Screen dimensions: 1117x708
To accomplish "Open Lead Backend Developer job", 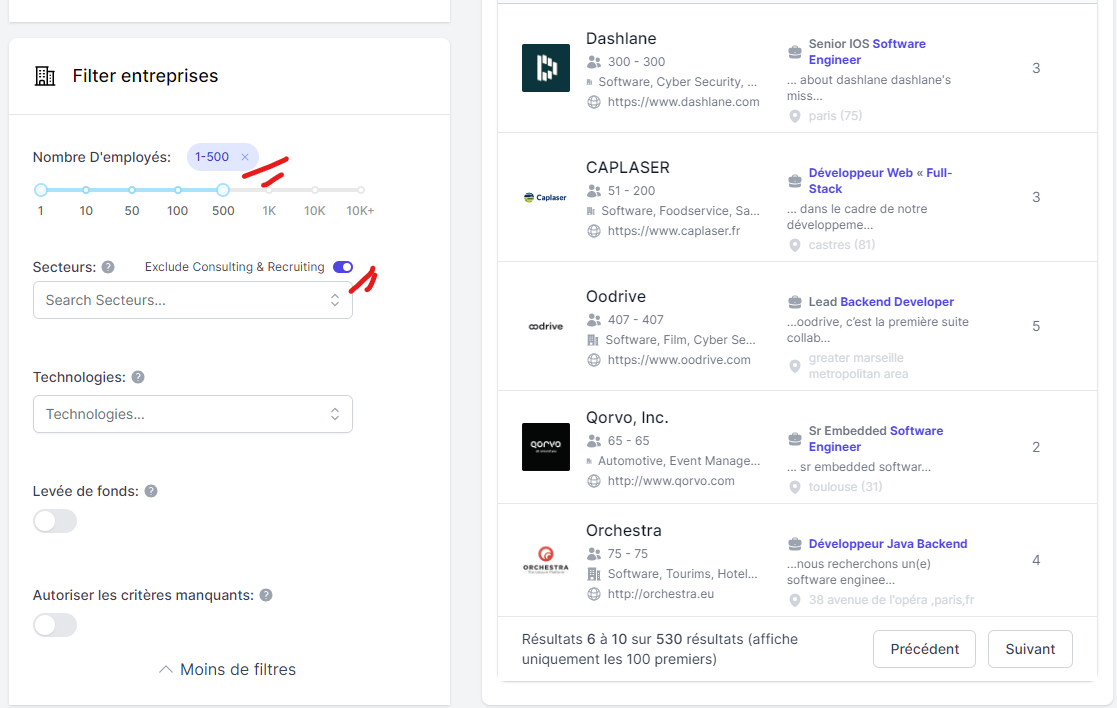I will [881, 302].
